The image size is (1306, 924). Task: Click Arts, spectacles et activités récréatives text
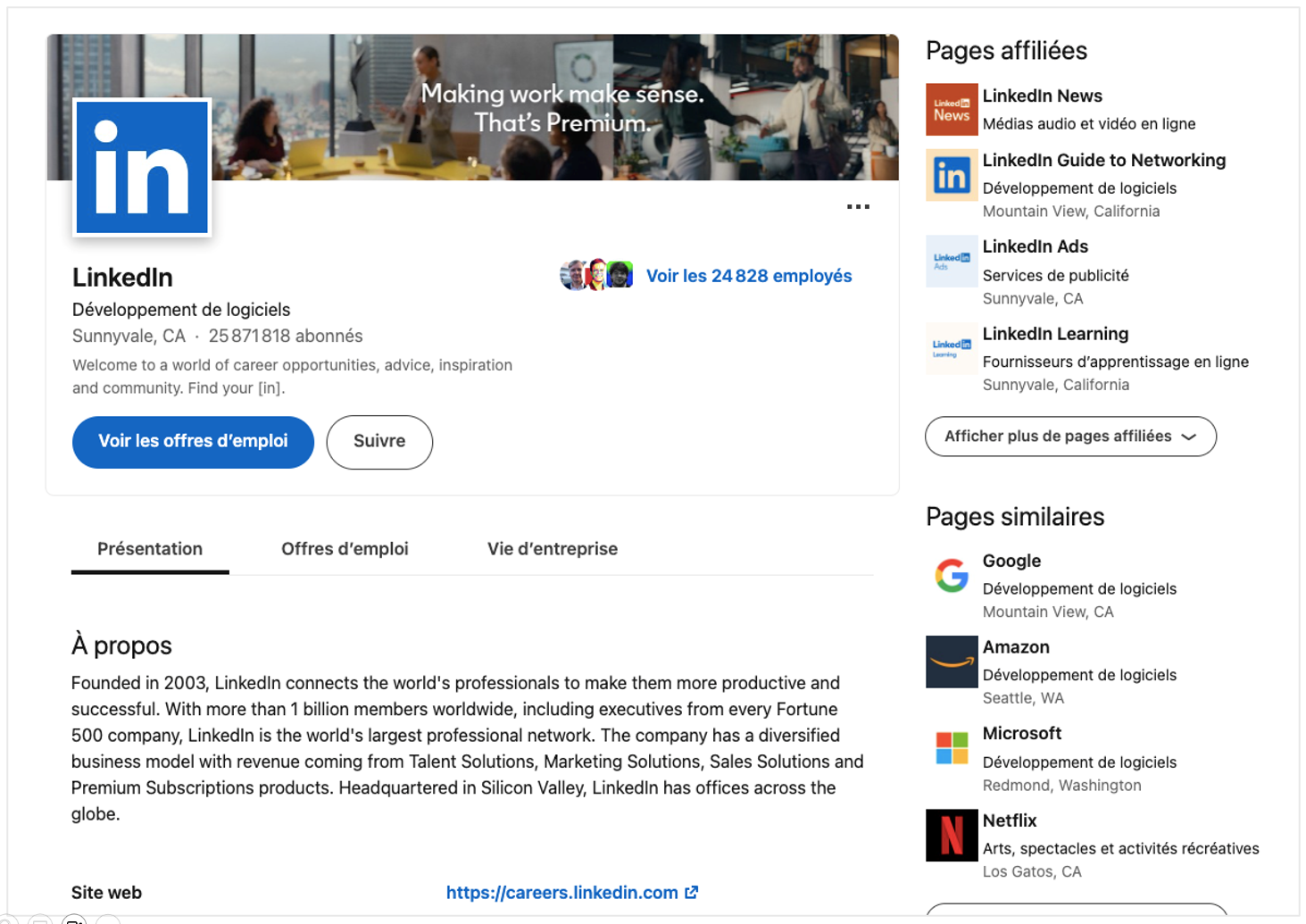point(1120,849)
